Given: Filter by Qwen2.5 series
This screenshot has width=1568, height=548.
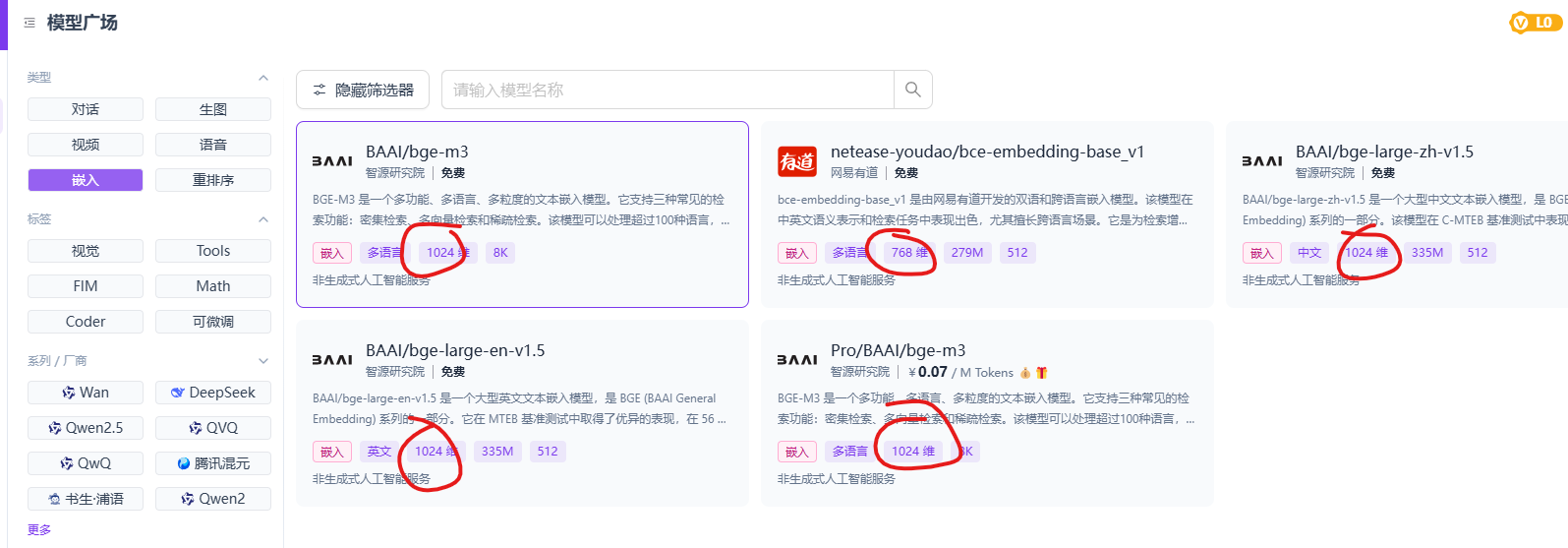Looking at the screenshot, I should (x=86, y=428).
